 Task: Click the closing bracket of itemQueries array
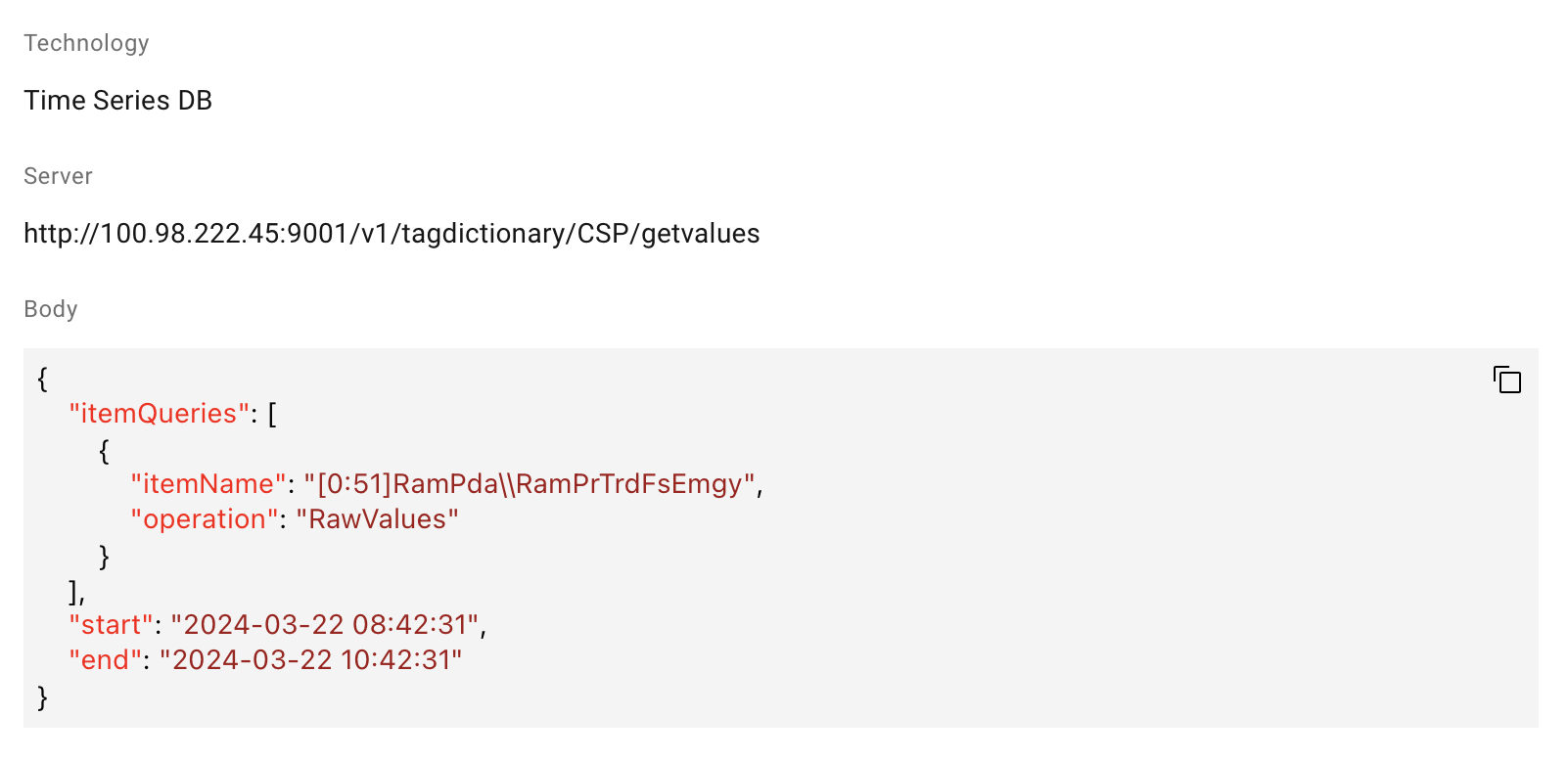74,591
